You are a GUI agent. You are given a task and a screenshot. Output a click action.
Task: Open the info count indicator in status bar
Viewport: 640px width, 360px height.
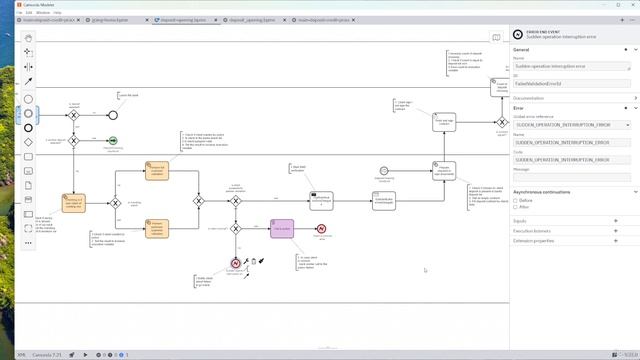tap(124, 355)
